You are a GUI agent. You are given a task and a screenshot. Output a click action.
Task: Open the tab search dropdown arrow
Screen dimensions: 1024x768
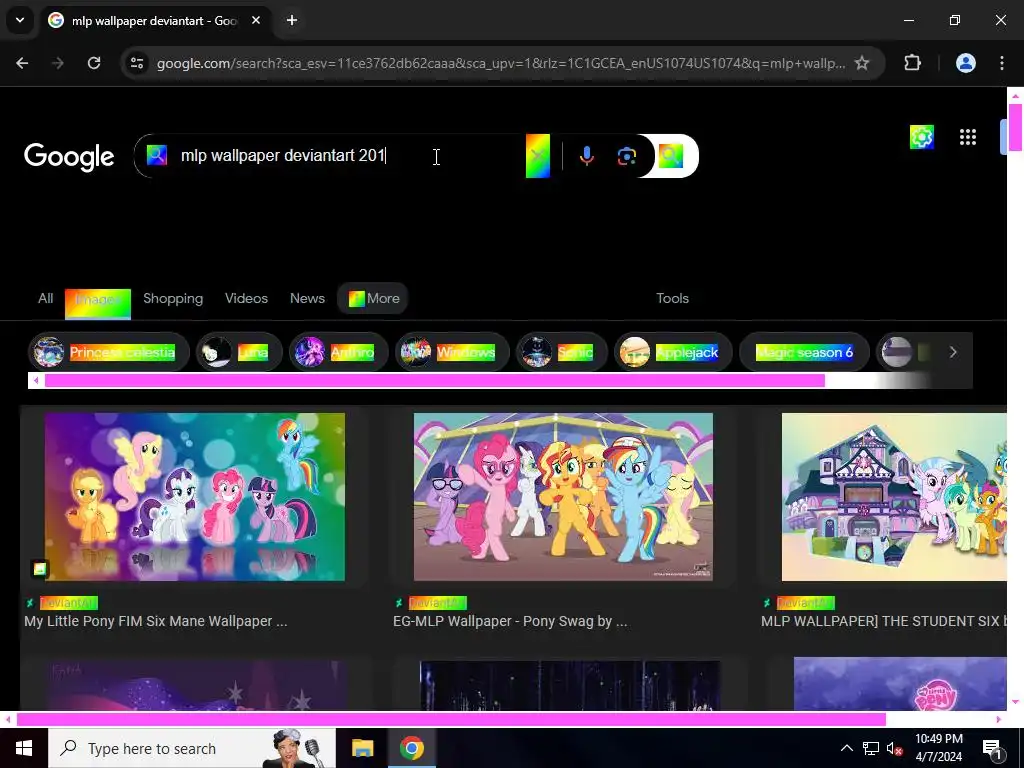[x=20, y=20]
